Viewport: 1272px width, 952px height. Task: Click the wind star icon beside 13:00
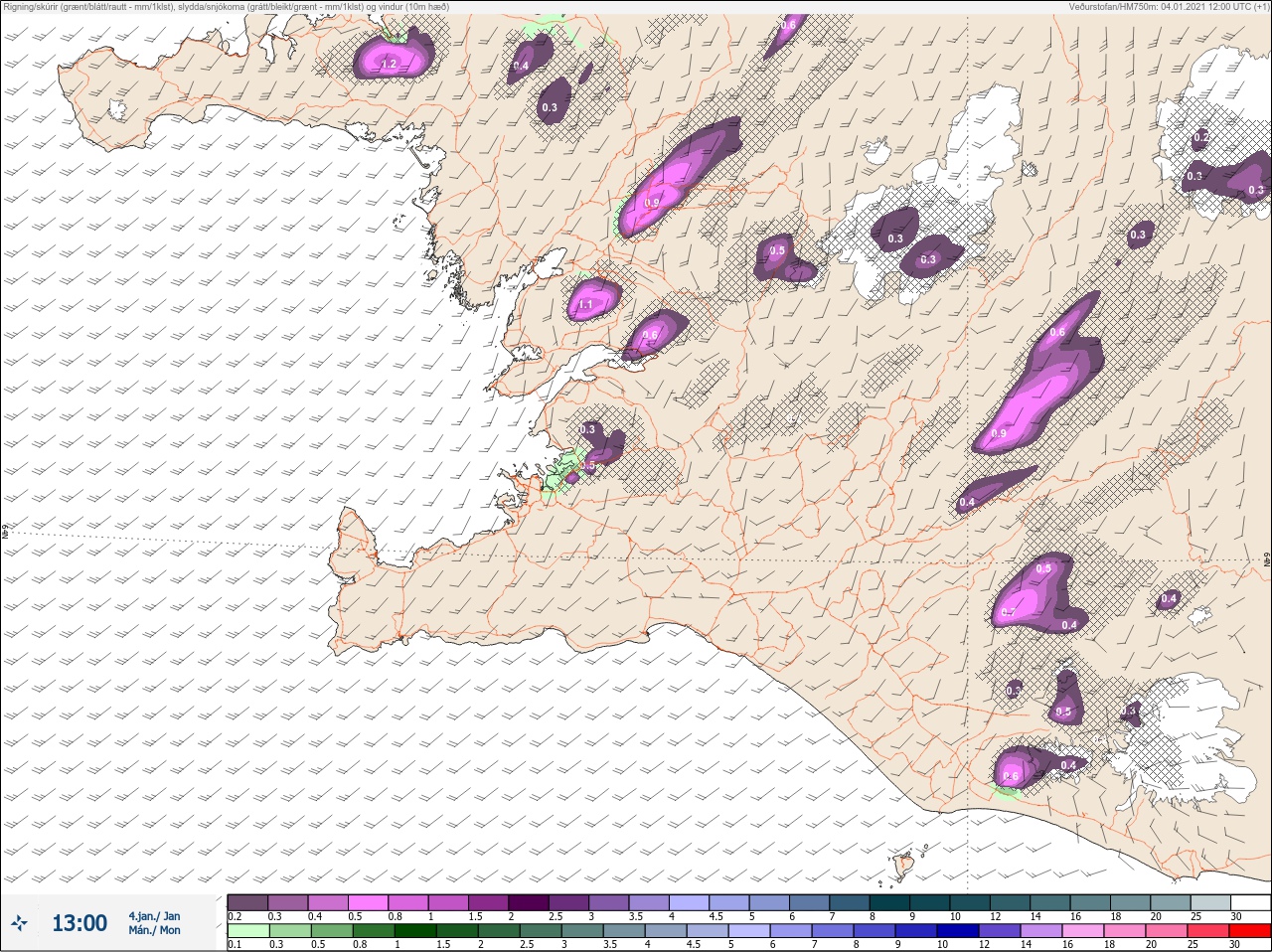click(20, 922)
